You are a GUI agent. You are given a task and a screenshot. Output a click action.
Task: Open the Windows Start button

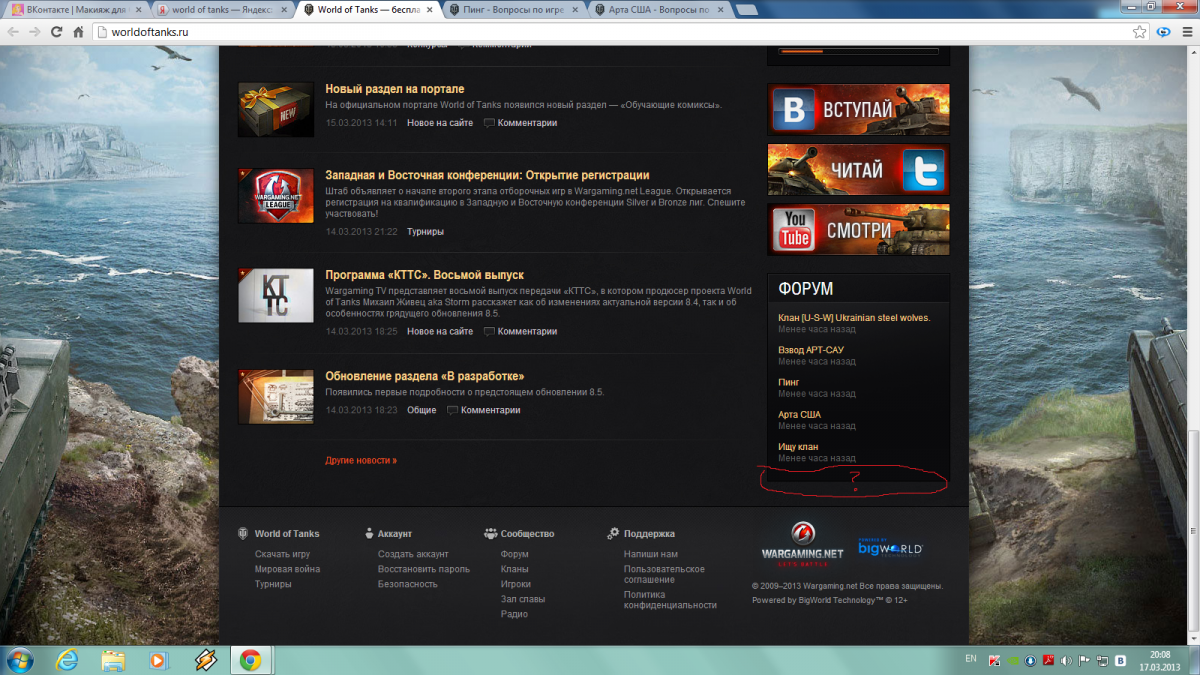pos(19,660)
